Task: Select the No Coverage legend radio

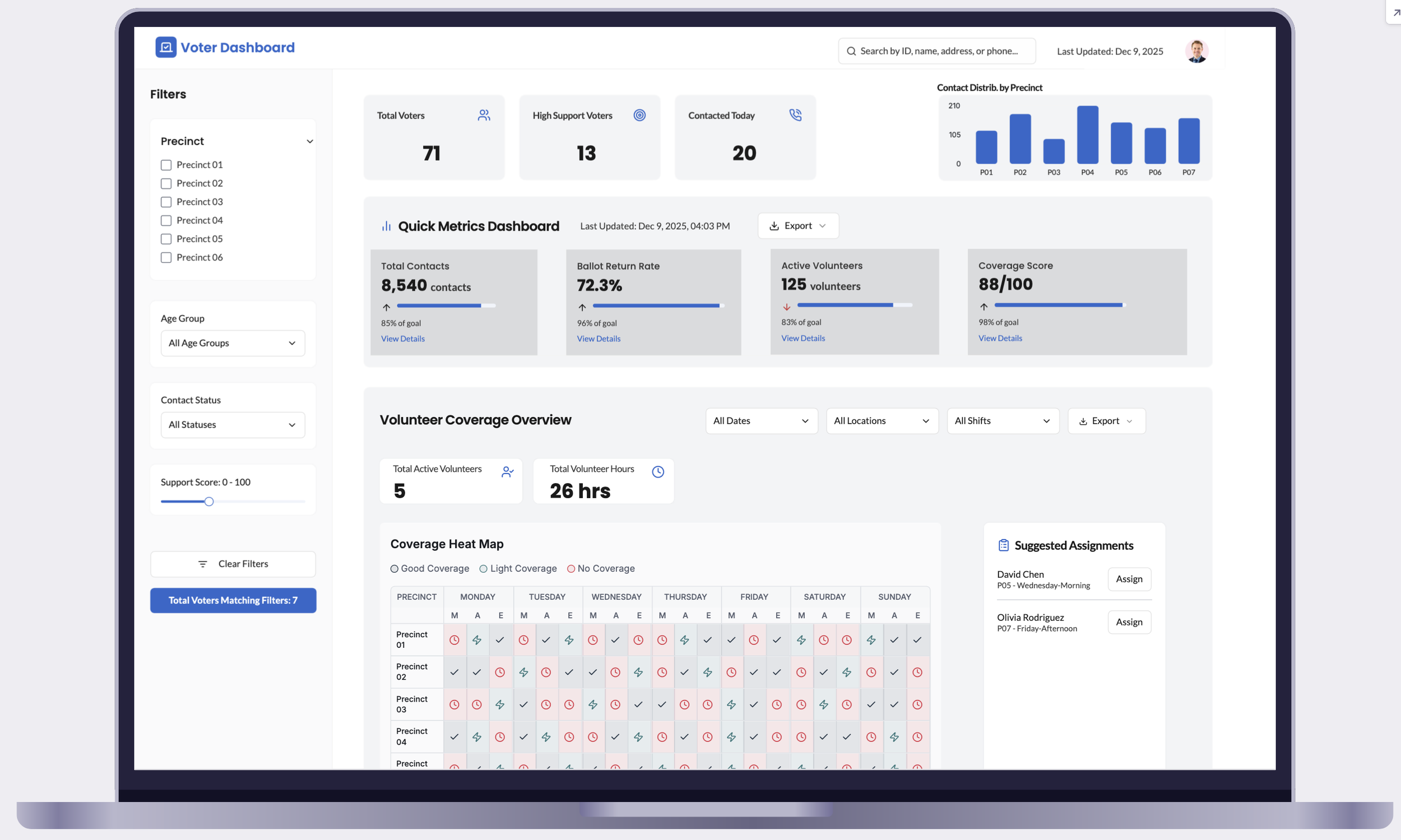Action: (x=571, y=569)
